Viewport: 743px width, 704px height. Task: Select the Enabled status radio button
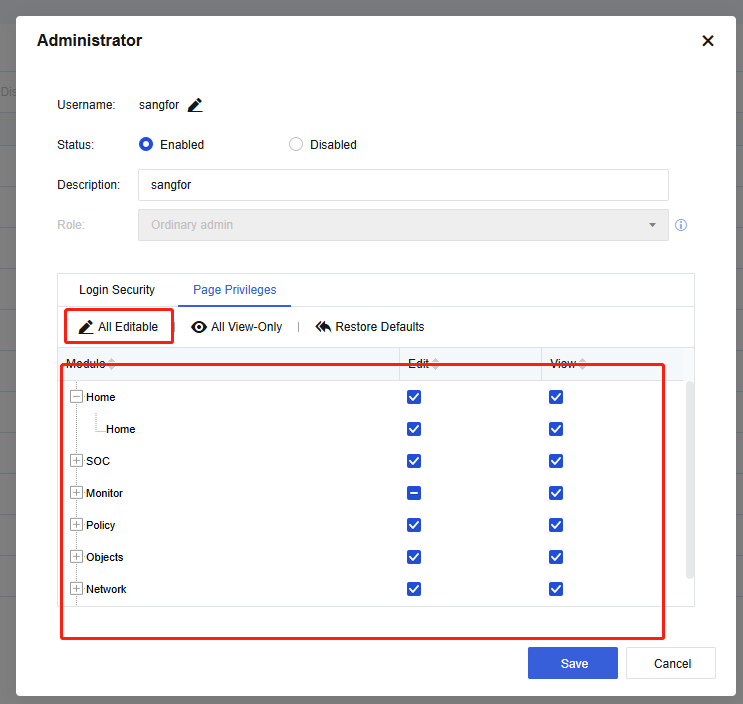146,144
